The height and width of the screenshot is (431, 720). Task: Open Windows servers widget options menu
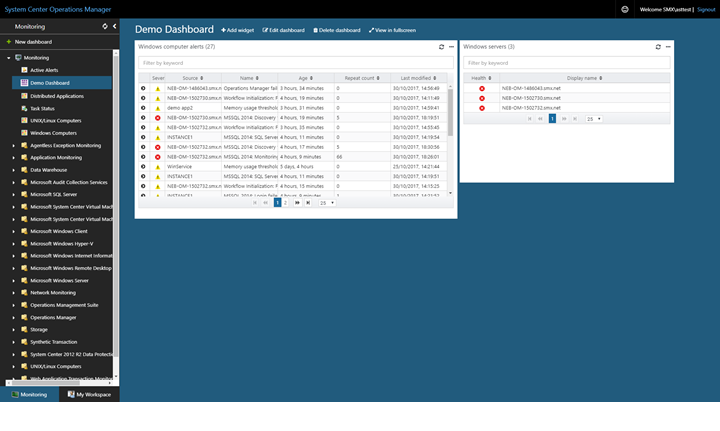[x=668, y=47]
